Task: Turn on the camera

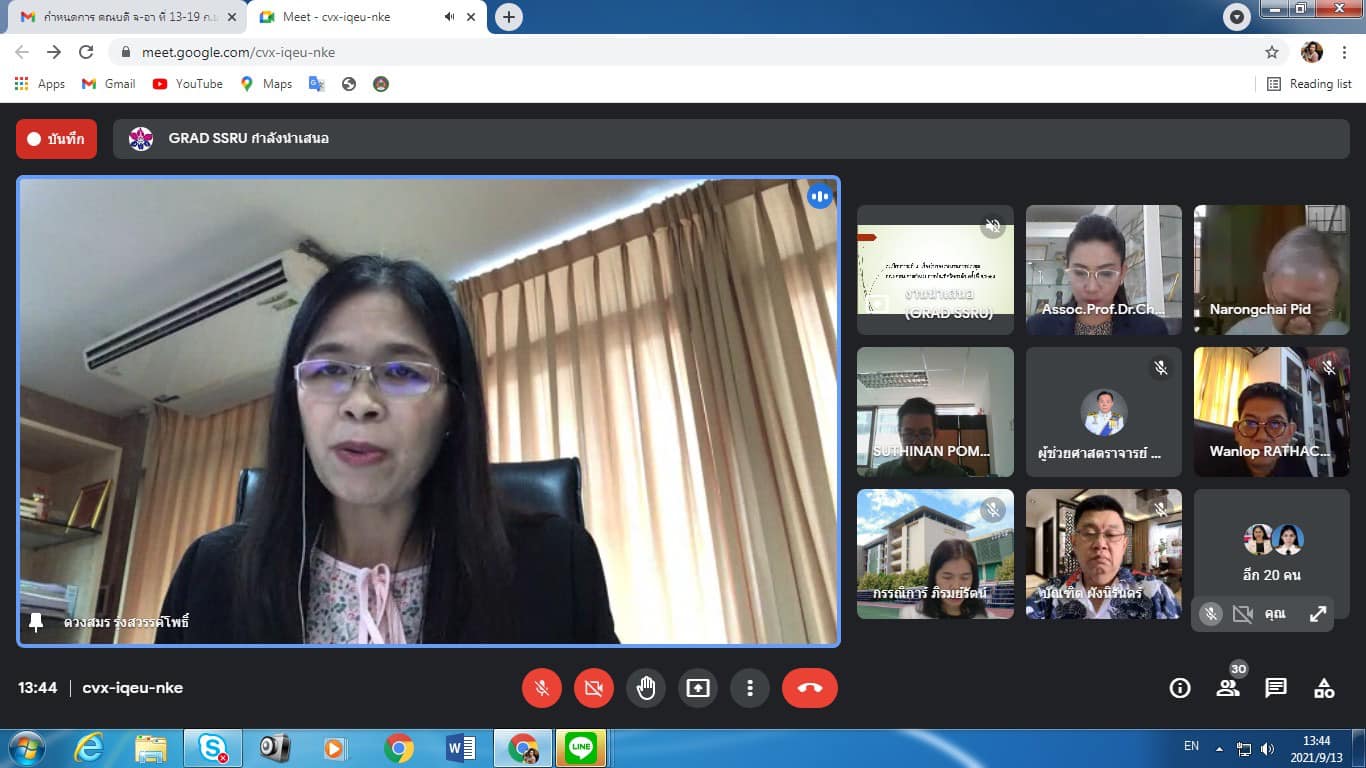Action: (594, 688)
